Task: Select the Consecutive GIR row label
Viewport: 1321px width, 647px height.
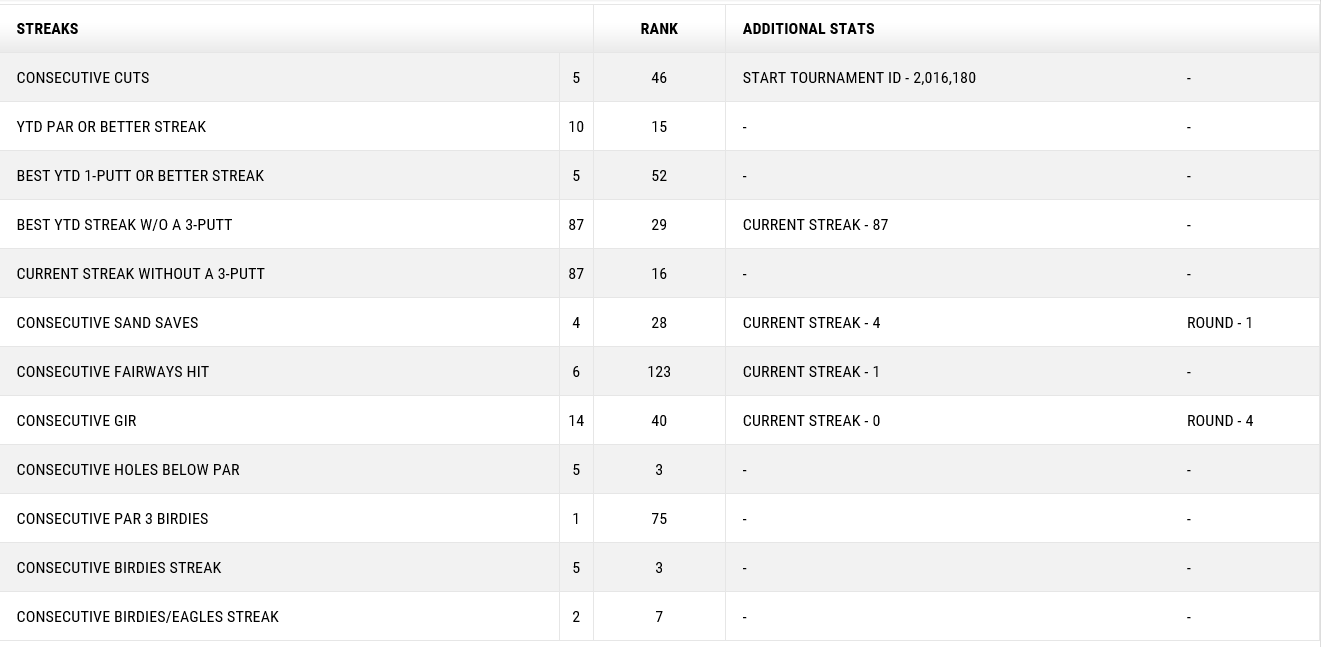Action: pyautogui.click(x=76, y=421)
